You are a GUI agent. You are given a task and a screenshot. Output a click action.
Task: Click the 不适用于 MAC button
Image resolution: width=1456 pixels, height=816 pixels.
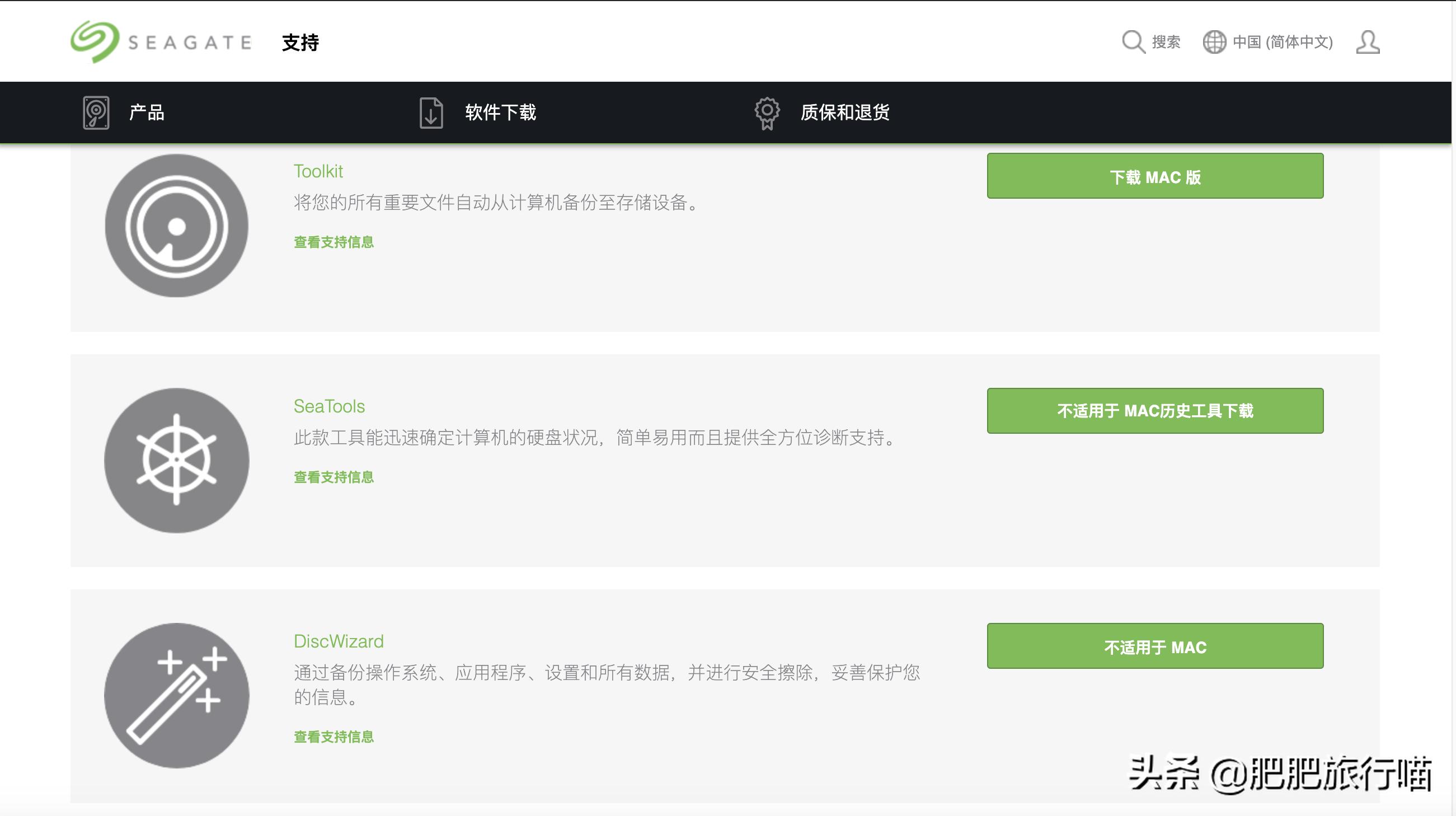[x=1155, y=646]
